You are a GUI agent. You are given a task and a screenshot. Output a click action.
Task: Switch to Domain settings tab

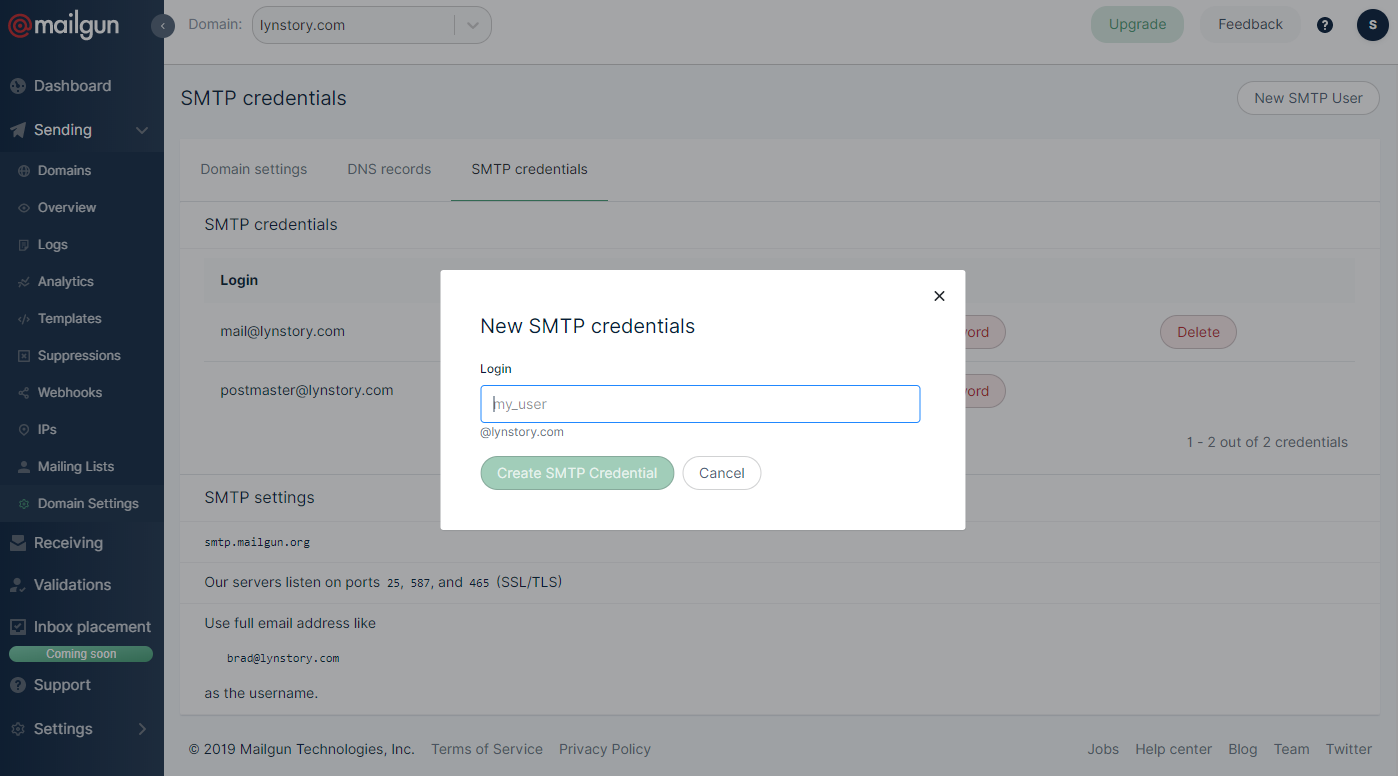tap(254, 169)
